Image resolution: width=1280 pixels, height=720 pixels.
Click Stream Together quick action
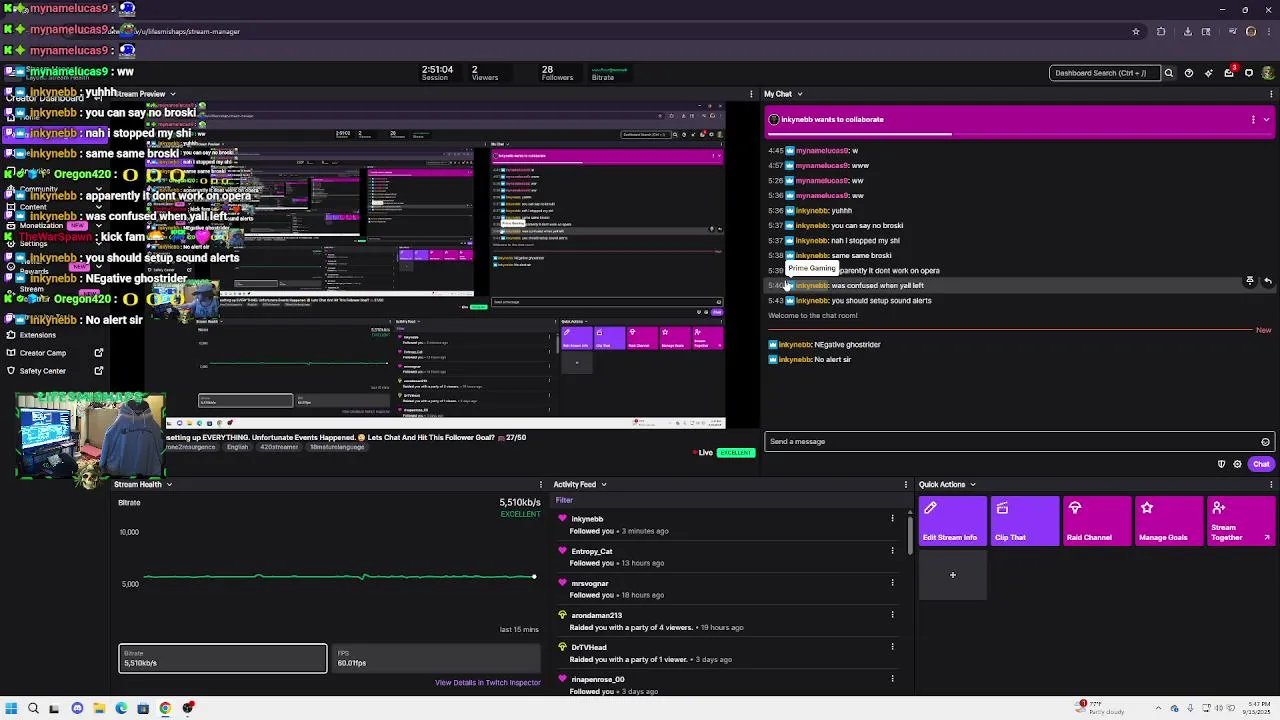(x=1241, y=521)
